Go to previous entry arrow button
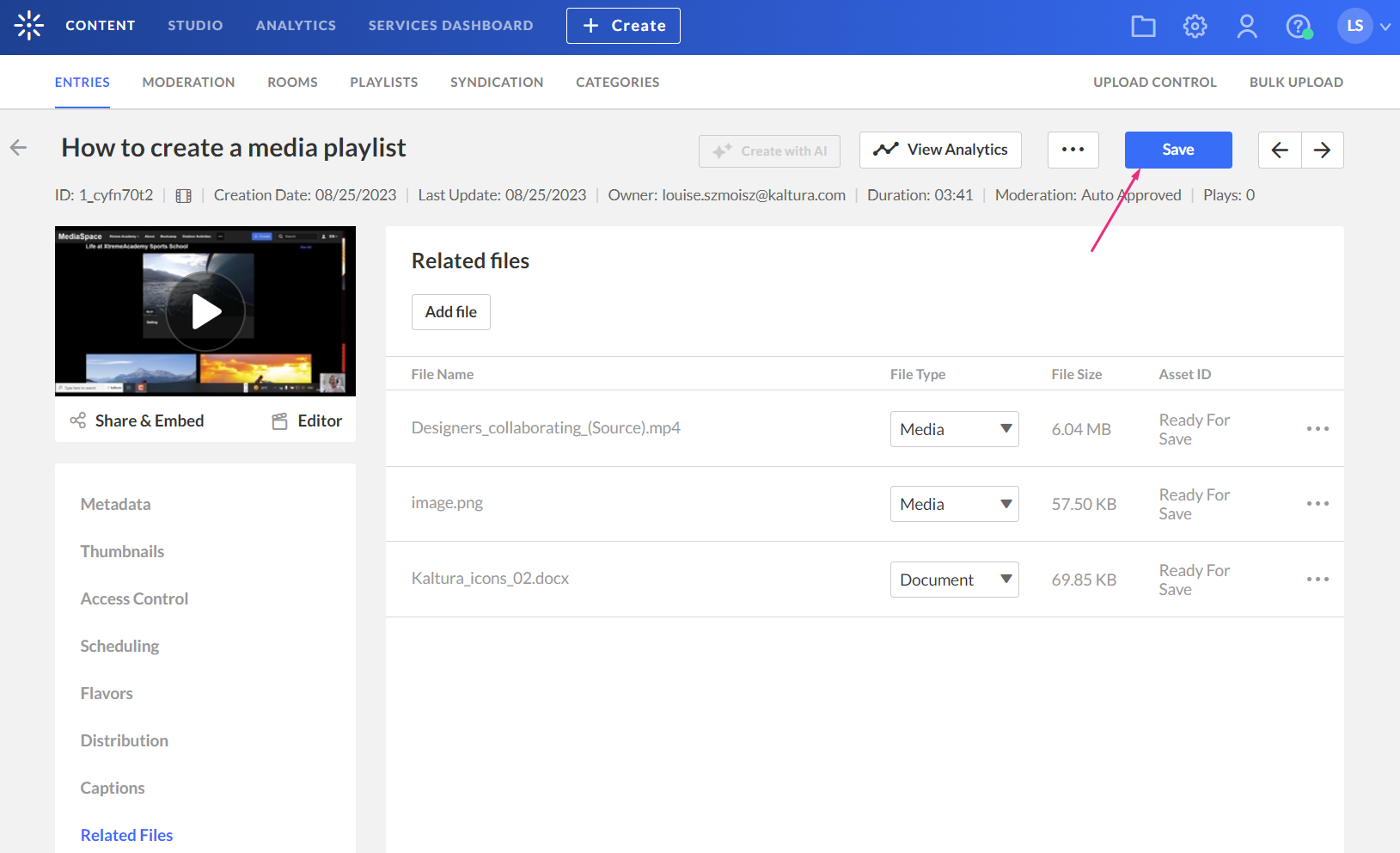This screenshot has width=1400, height=853. (1280, 150)
